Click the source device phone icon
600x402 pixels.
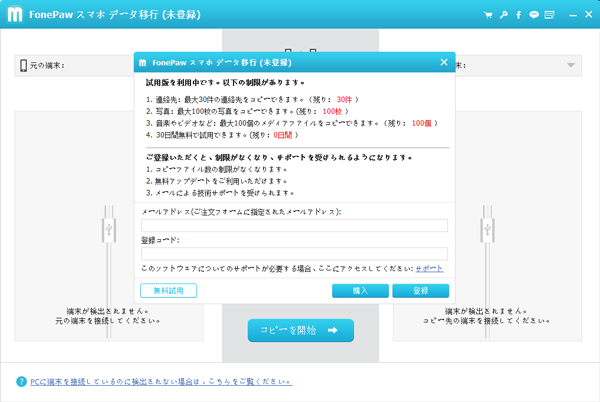tap(23, 65)
